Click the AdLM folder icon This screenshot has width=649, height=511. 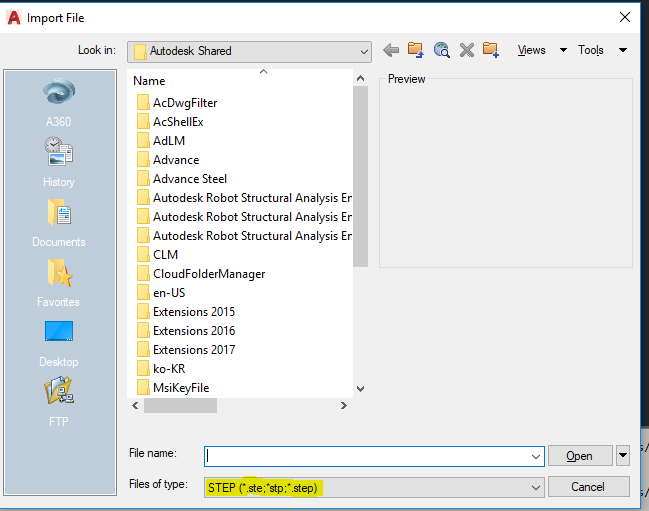pos(143,141)
